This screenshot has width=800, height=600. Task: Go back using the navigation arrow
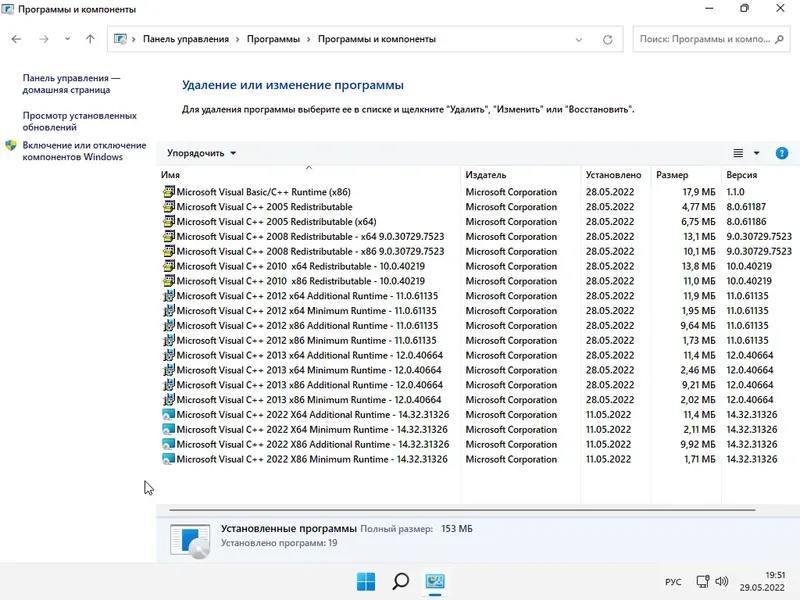[15, 40]
